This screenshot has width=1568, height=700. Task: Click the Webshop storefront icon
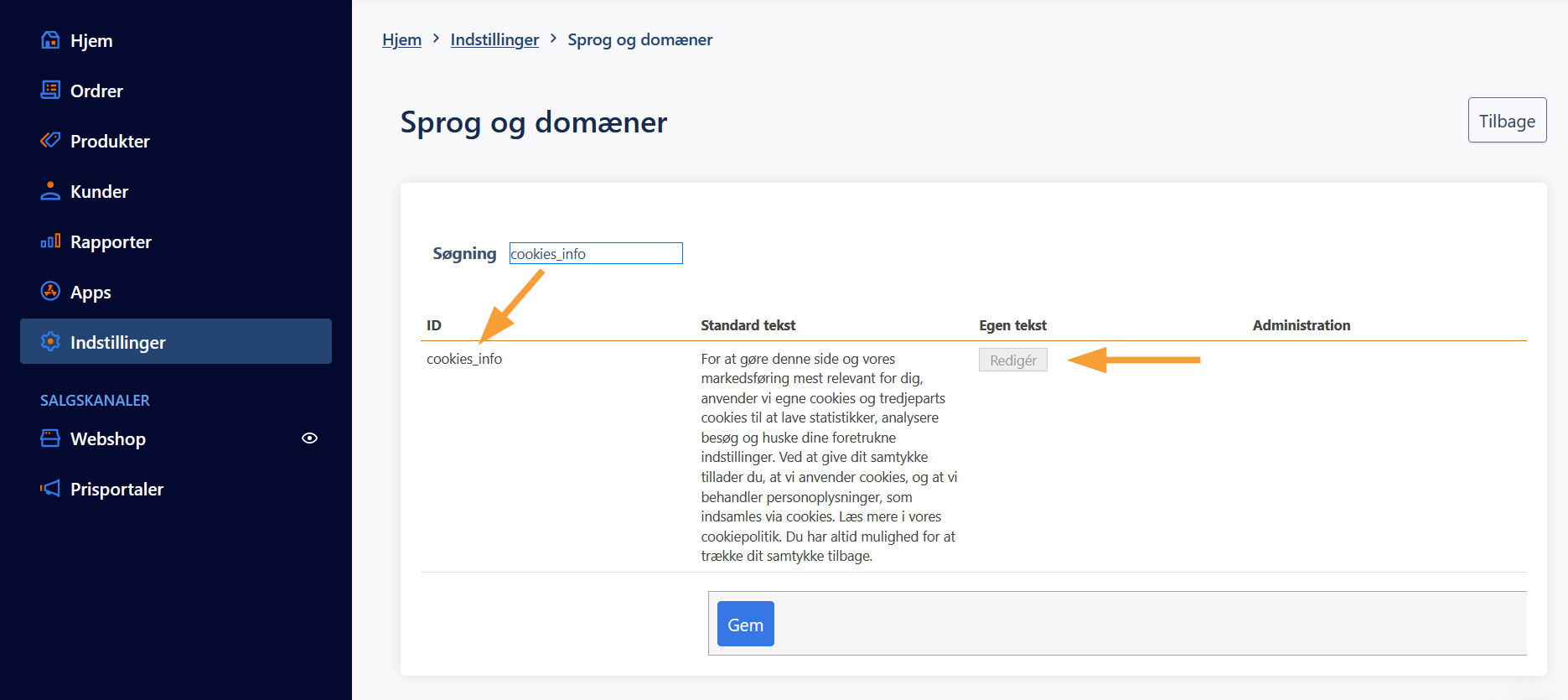pos(50,438)
